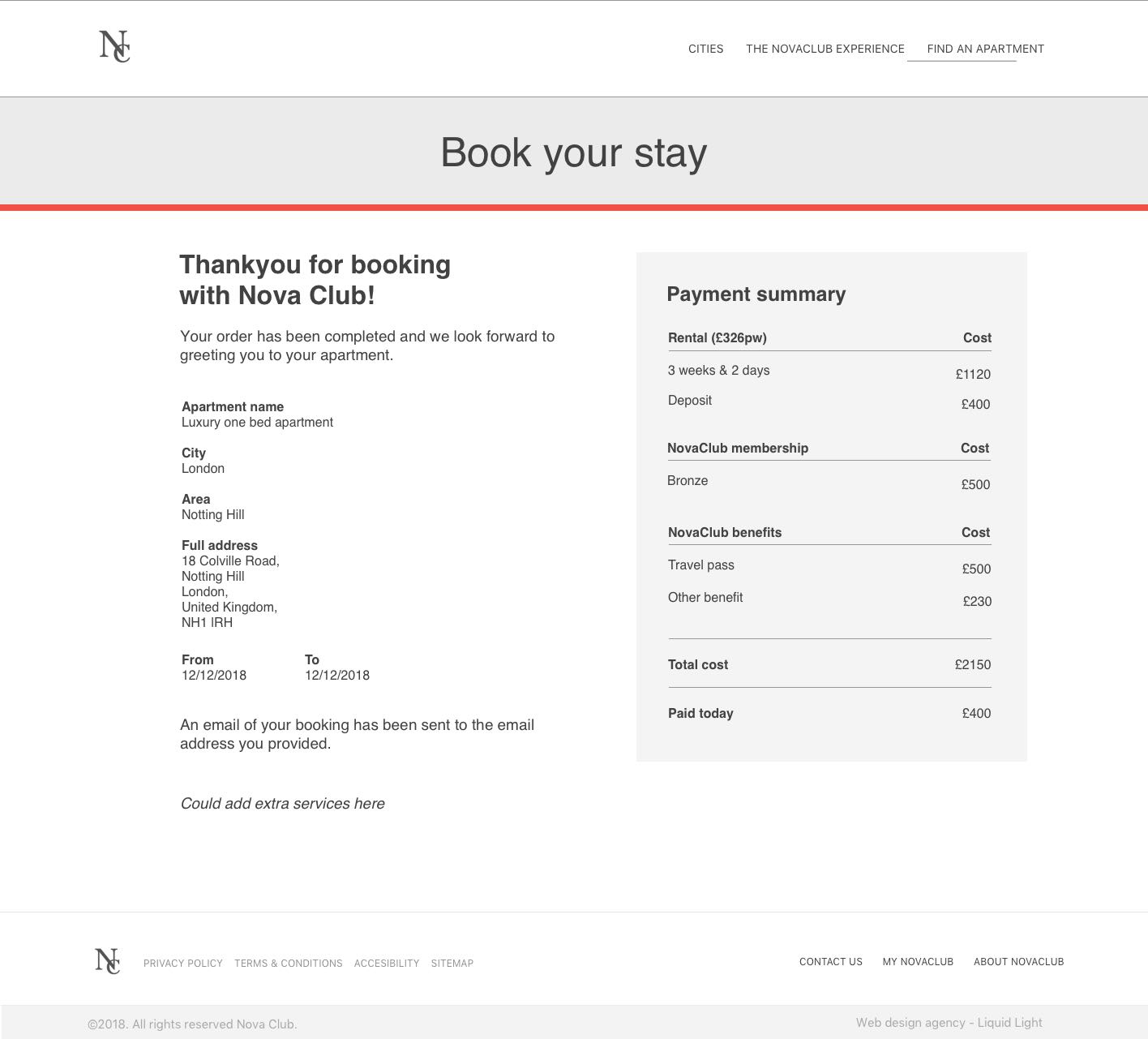The width and height of the screenshot is (1148, 1039).
Task: Open My NovaClub footer link
Action: click(x=918, y=962)
